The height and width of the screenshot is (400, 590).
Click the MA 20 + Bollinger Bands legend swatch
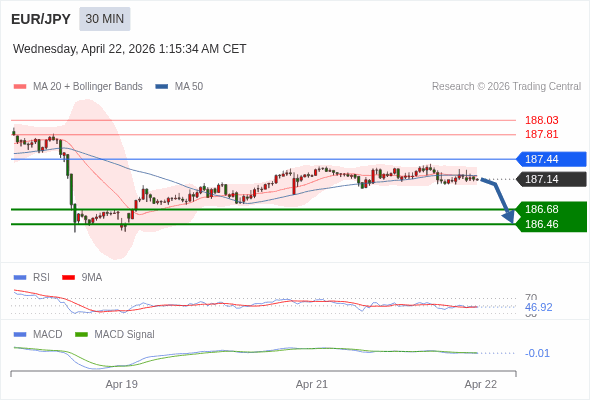(x=20, y=87)
